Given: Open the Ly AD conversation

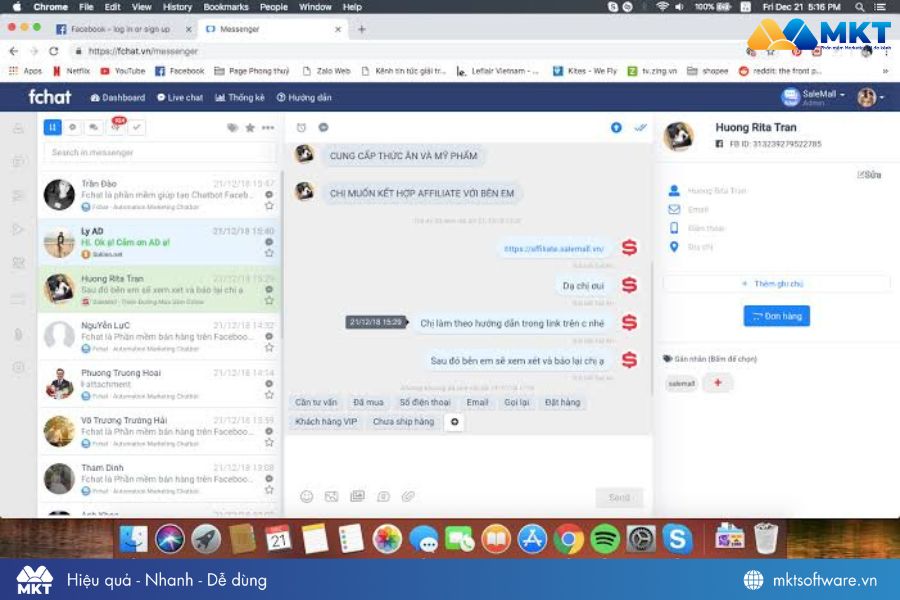Looking at the screenshot, I should [159, 242].
